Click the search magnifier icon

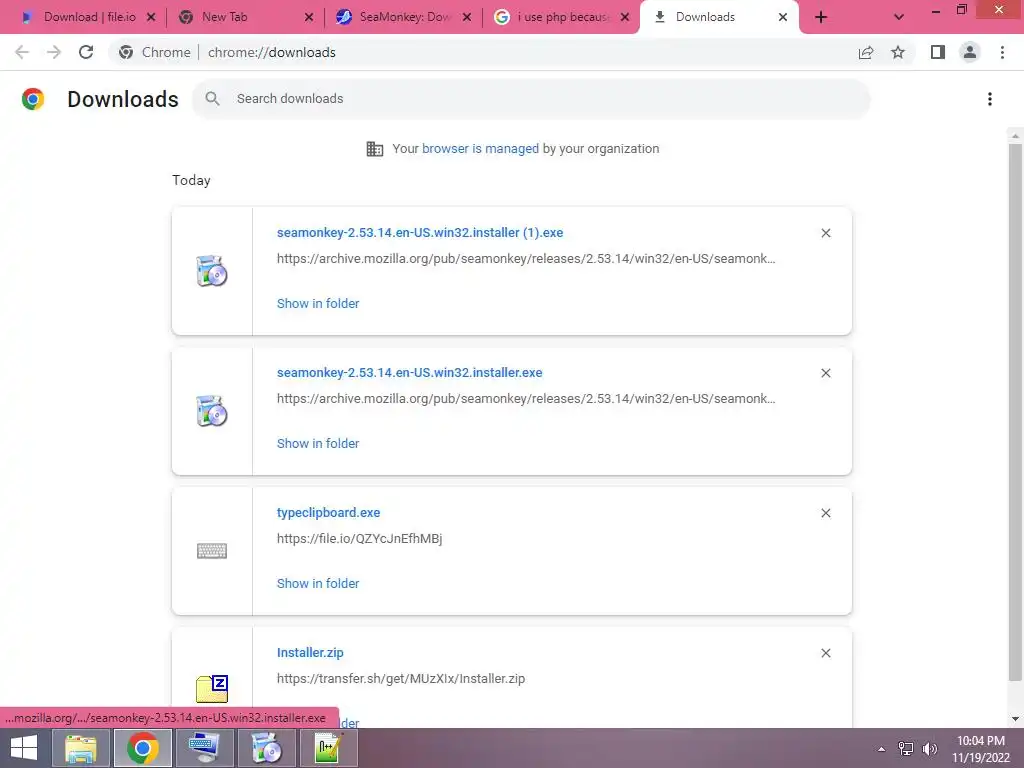click(212, 99)
